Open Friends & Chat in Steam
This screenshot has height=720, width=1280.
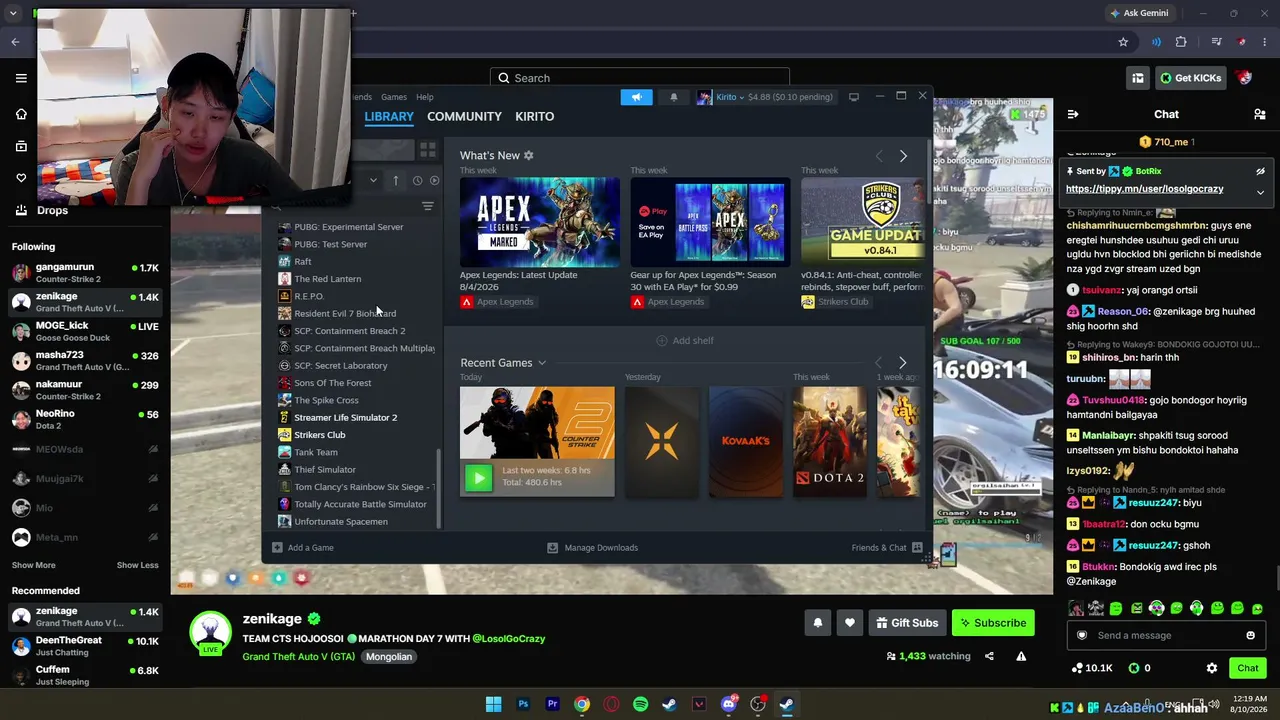point(888,548)
